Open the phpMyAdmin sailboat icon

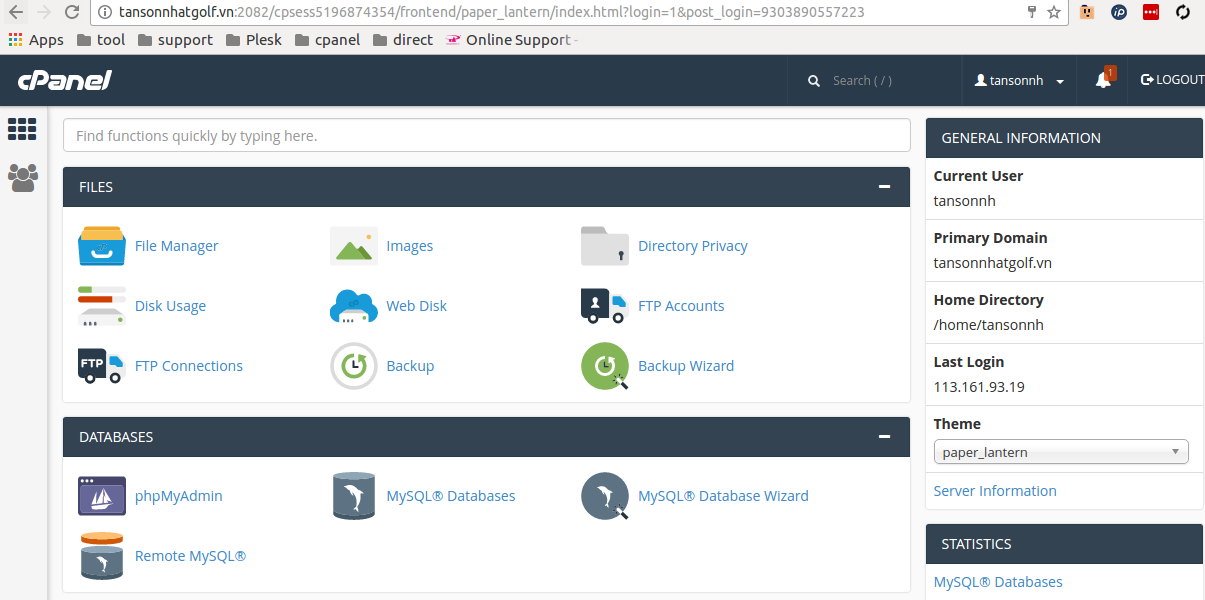(102, 496)
